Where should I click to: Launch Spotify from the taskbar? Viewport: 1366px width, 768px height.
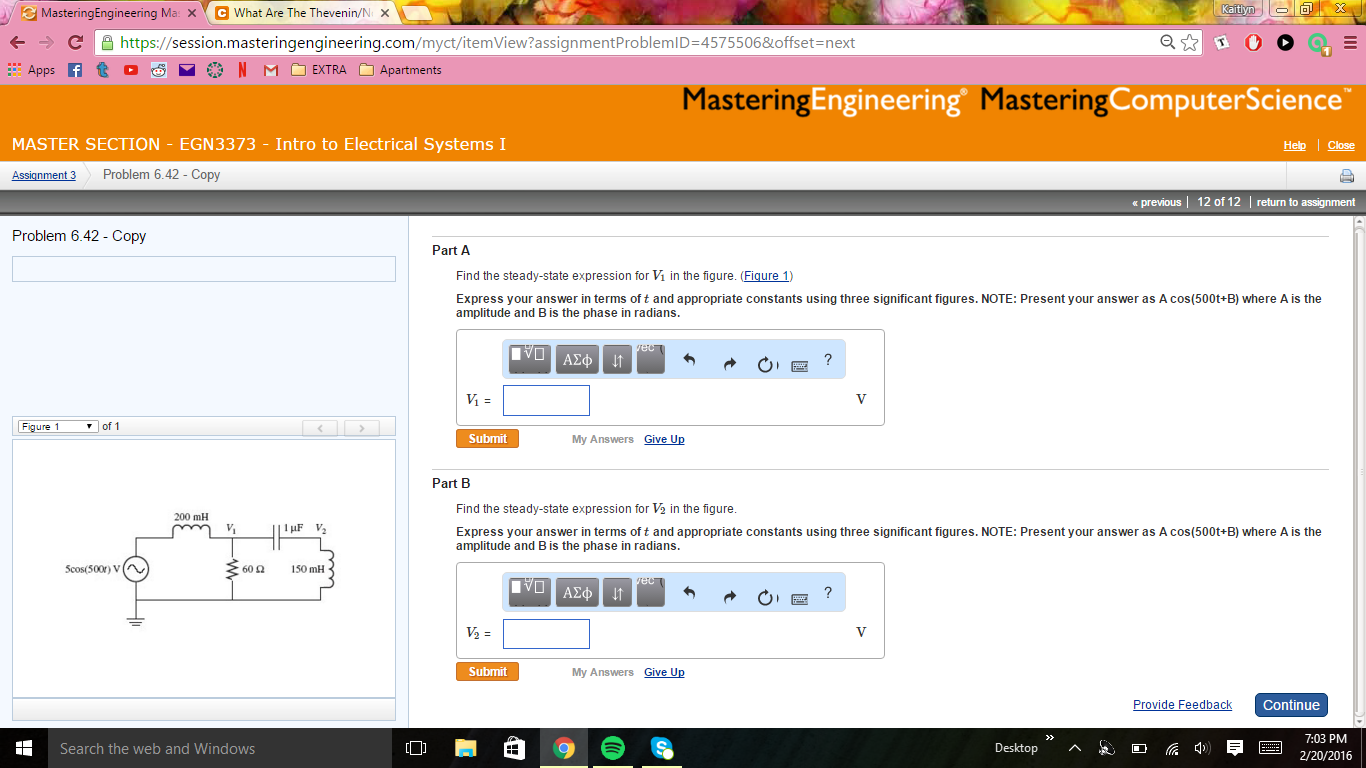(613, 747)
